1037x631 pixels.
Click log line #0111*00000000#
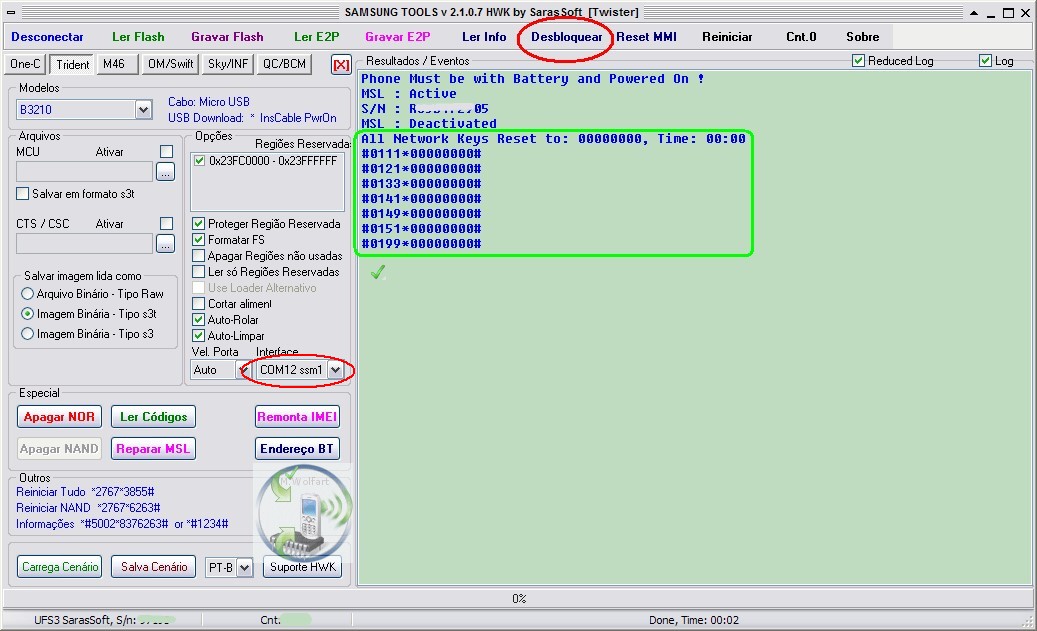(x=421, y=154)
